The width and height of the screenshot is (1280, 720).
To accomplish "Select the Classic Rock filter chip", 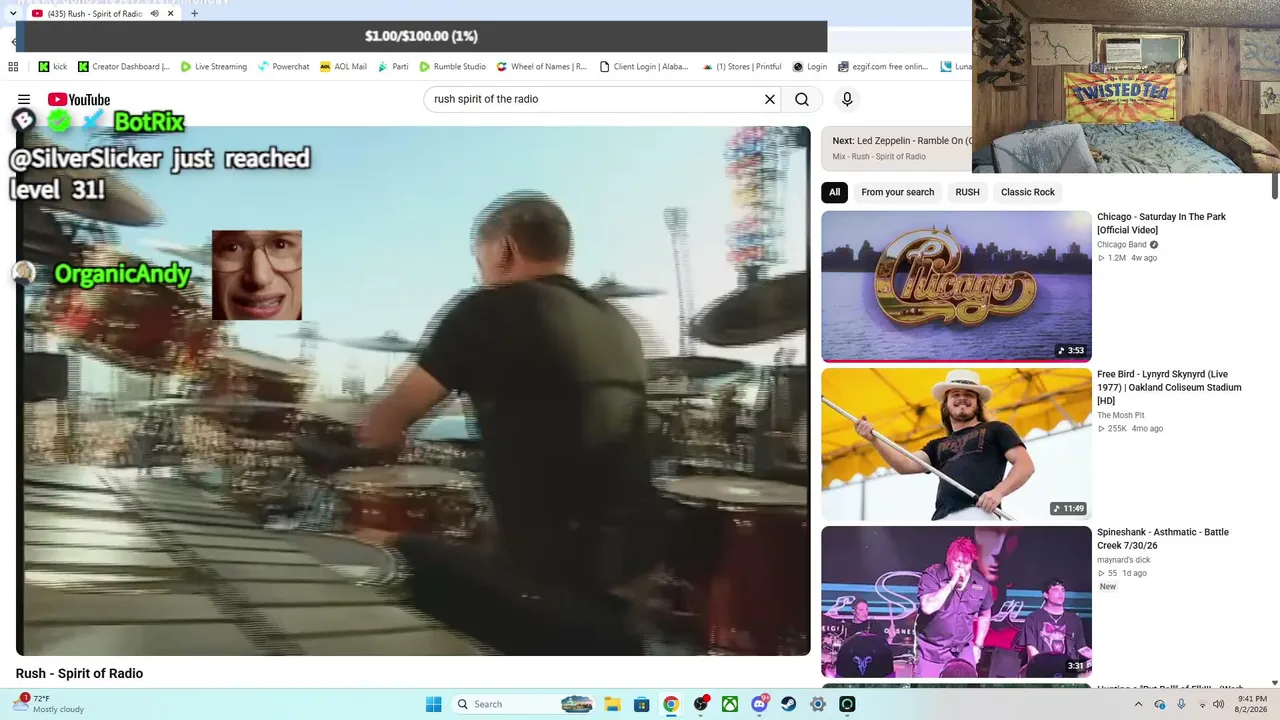I will 1028,192.
